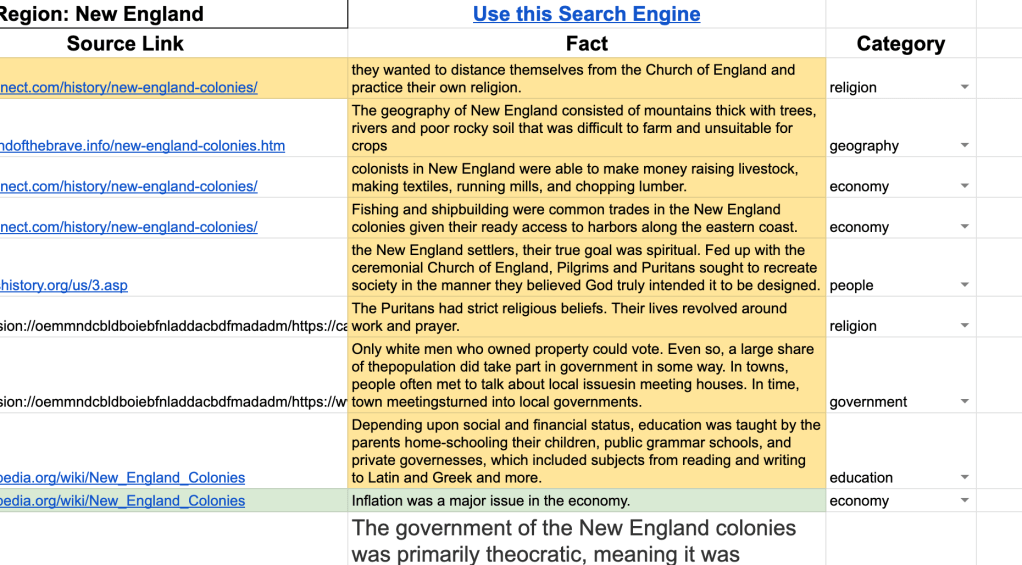This screenshot has height=565, width=1022.
Task: Open dropdown for economy row about raising livestock
Action: tap(964, 187)
